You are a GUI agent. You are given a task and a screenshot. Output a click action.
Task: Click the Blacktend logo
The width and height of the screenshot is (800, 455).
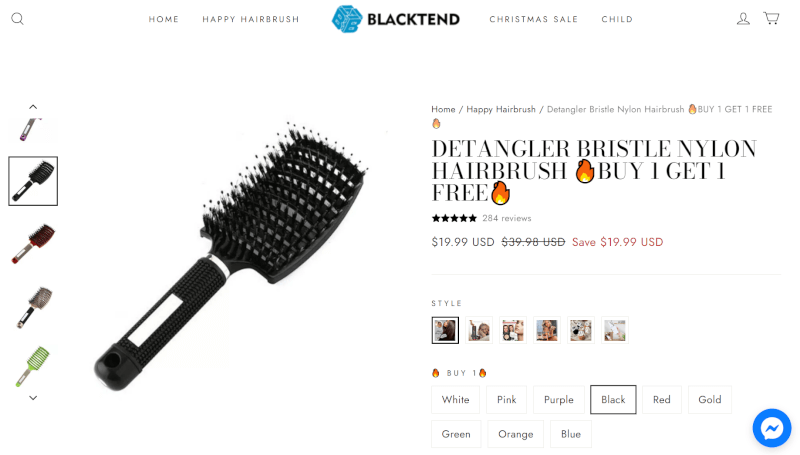[395, 19]
